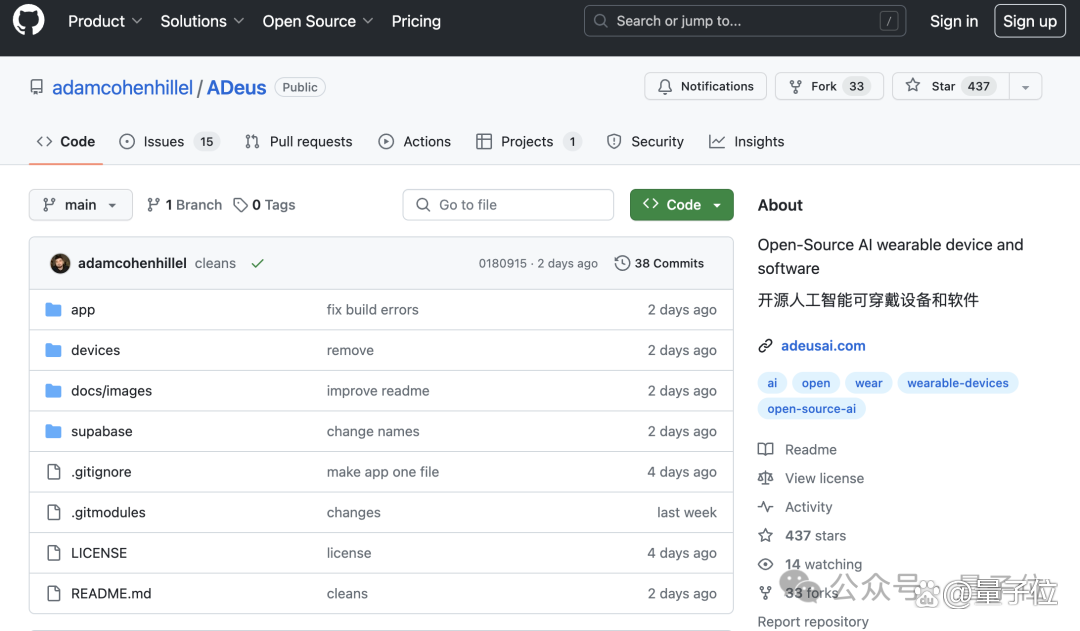The height and width of the screenshot is (631, 1080).
Task: Click the Notifications bell button
Action: click(x=705, y=86)
